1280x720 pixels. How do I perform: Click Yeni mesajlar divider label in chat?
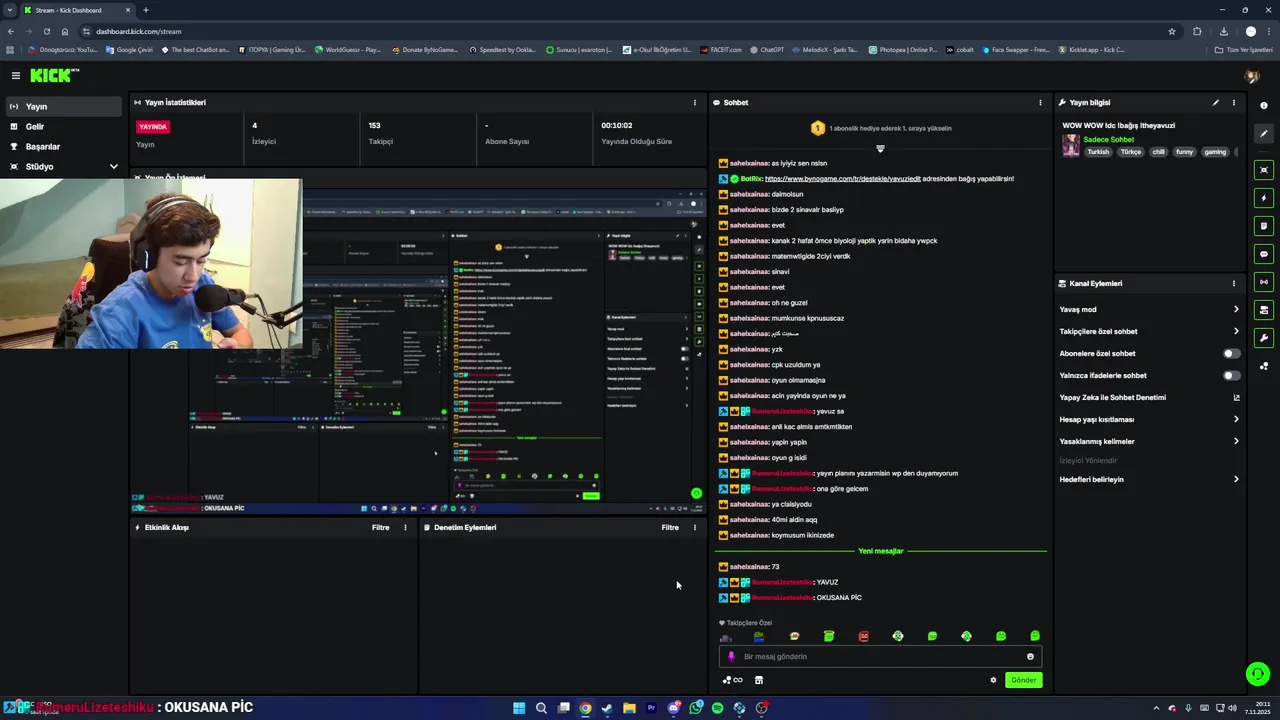(880, 551)
